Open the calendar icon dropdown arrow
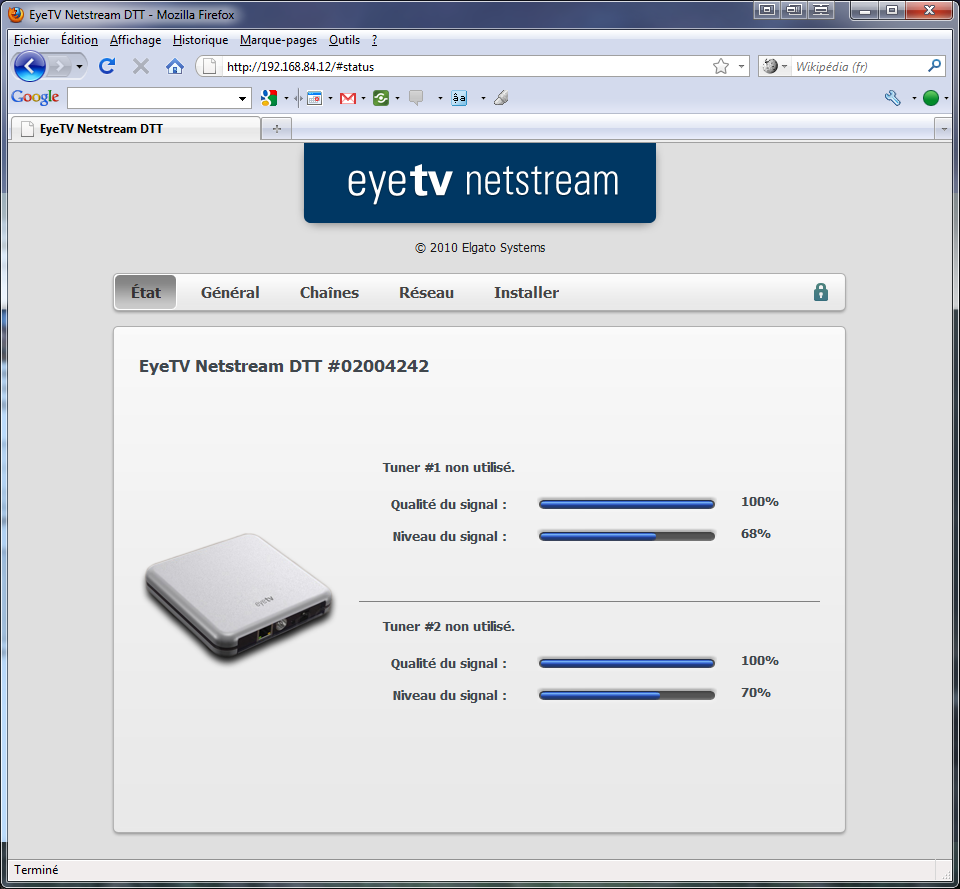The width and height of the screenshot is (960, 889). point(331,98)
